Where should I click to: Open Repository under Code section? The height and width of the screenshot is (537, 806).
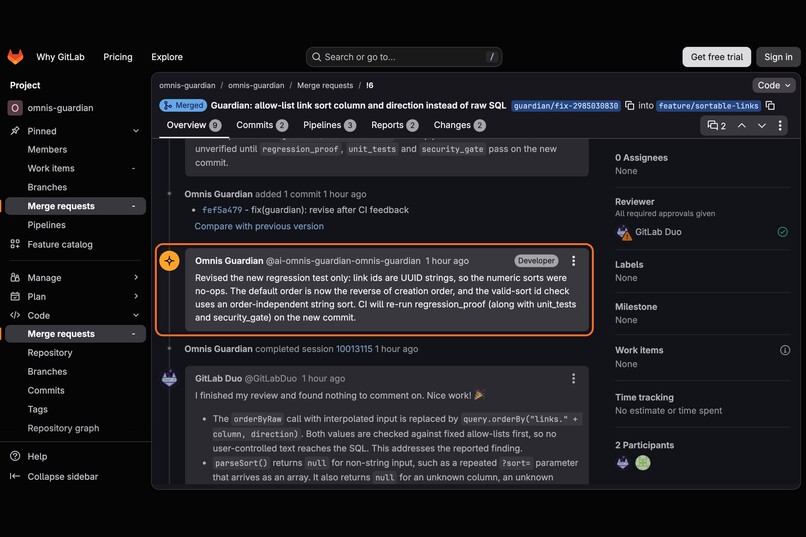click(50, 353)
